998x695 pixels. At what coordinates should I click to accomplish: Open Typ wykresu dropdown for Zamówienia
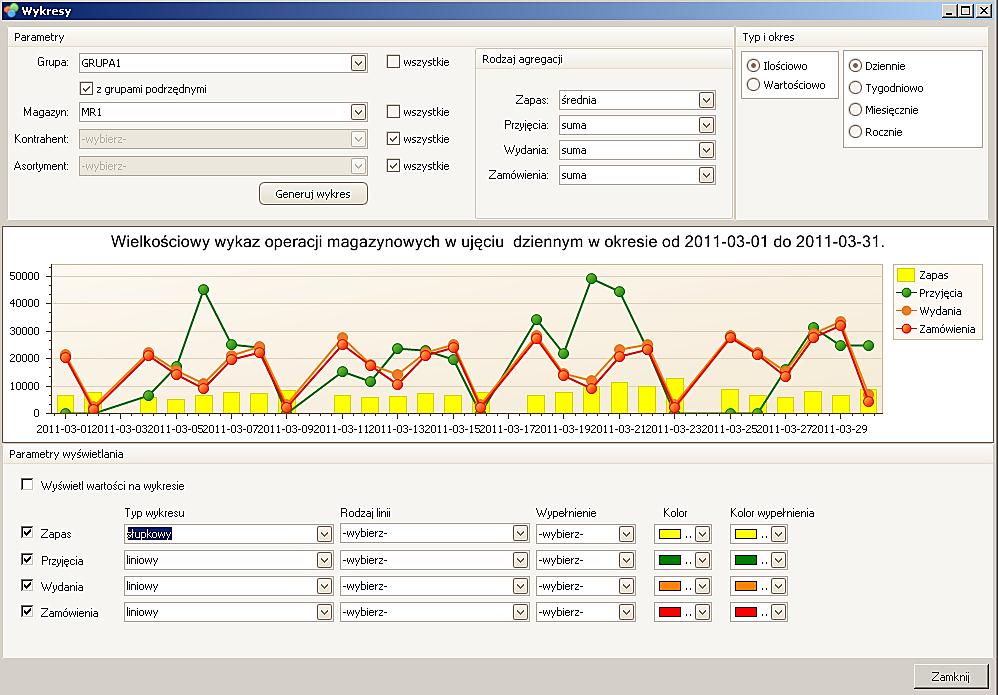coord(324,612)
